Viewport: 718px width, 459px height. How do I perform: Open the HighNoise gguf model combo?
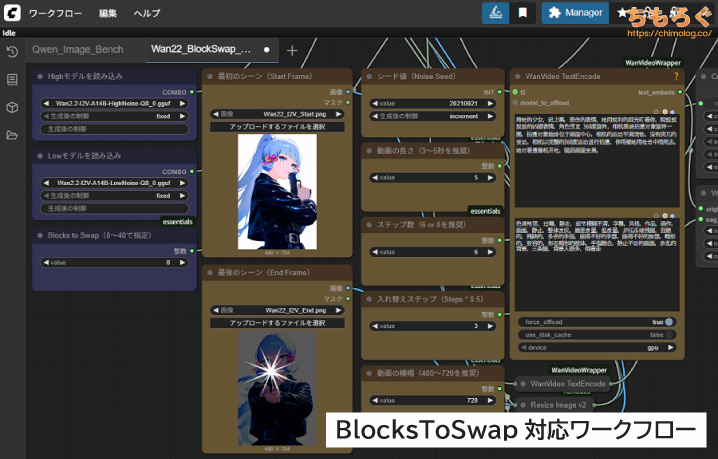[x=114, y=104]
